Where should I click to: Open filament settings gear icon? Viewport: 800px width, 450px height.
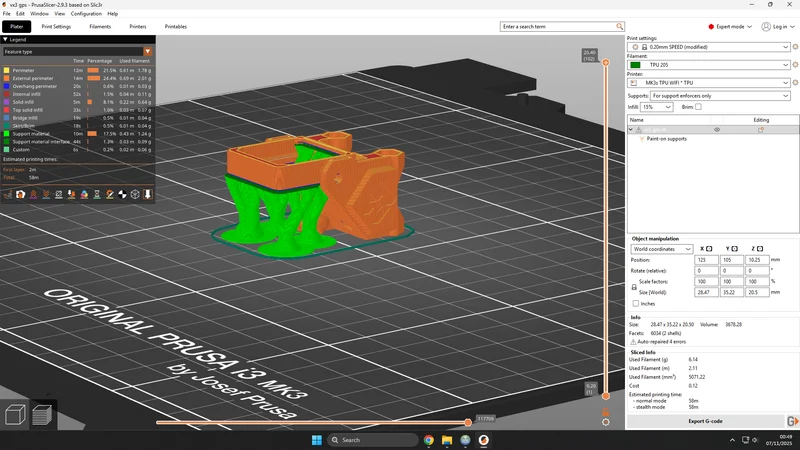tap(795, 65)
